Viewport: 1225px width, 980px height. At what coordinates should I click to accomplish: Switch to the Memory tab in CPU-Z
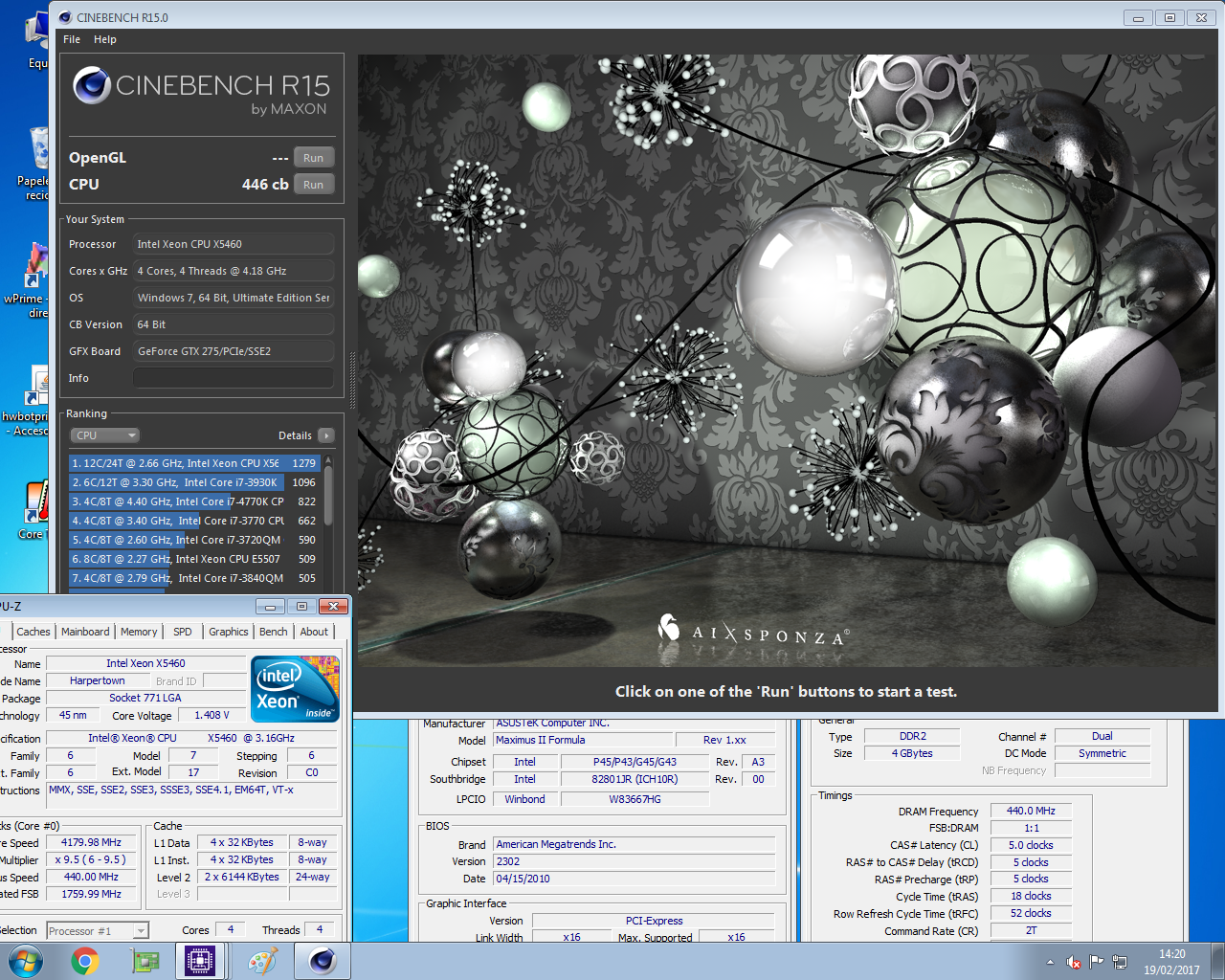point(139,632)
